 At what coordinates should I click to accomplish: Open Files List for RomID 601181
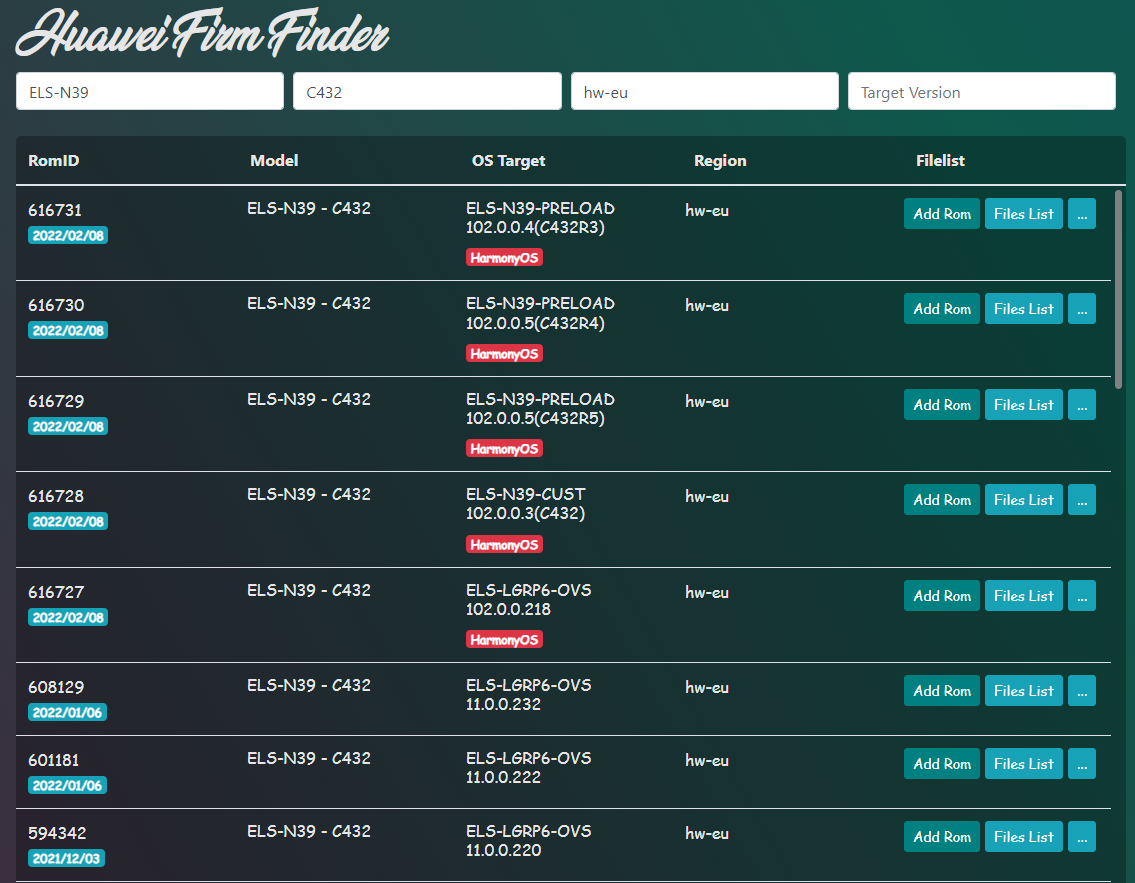tap(1024, 764)
